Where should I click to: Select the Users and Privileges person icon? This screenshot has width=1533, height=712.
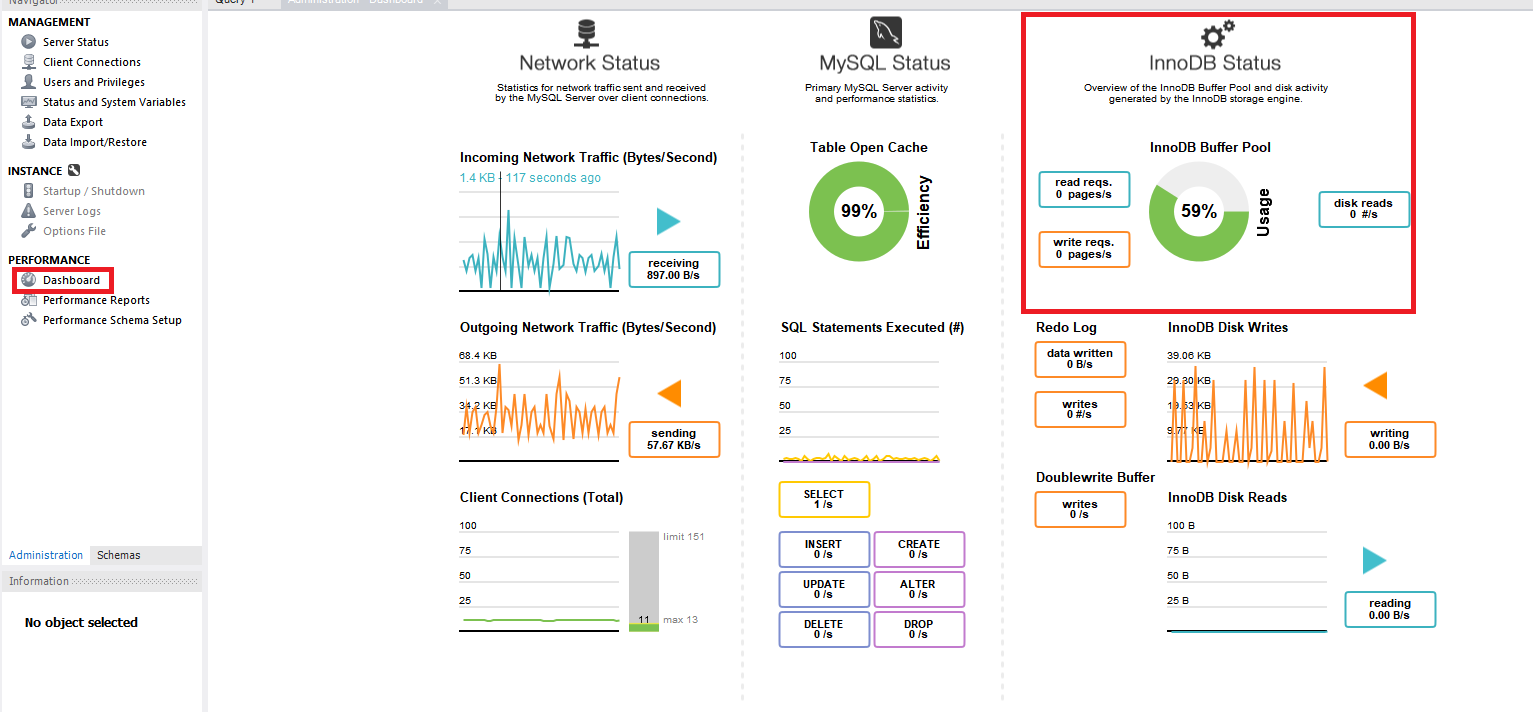coord(29,82)
